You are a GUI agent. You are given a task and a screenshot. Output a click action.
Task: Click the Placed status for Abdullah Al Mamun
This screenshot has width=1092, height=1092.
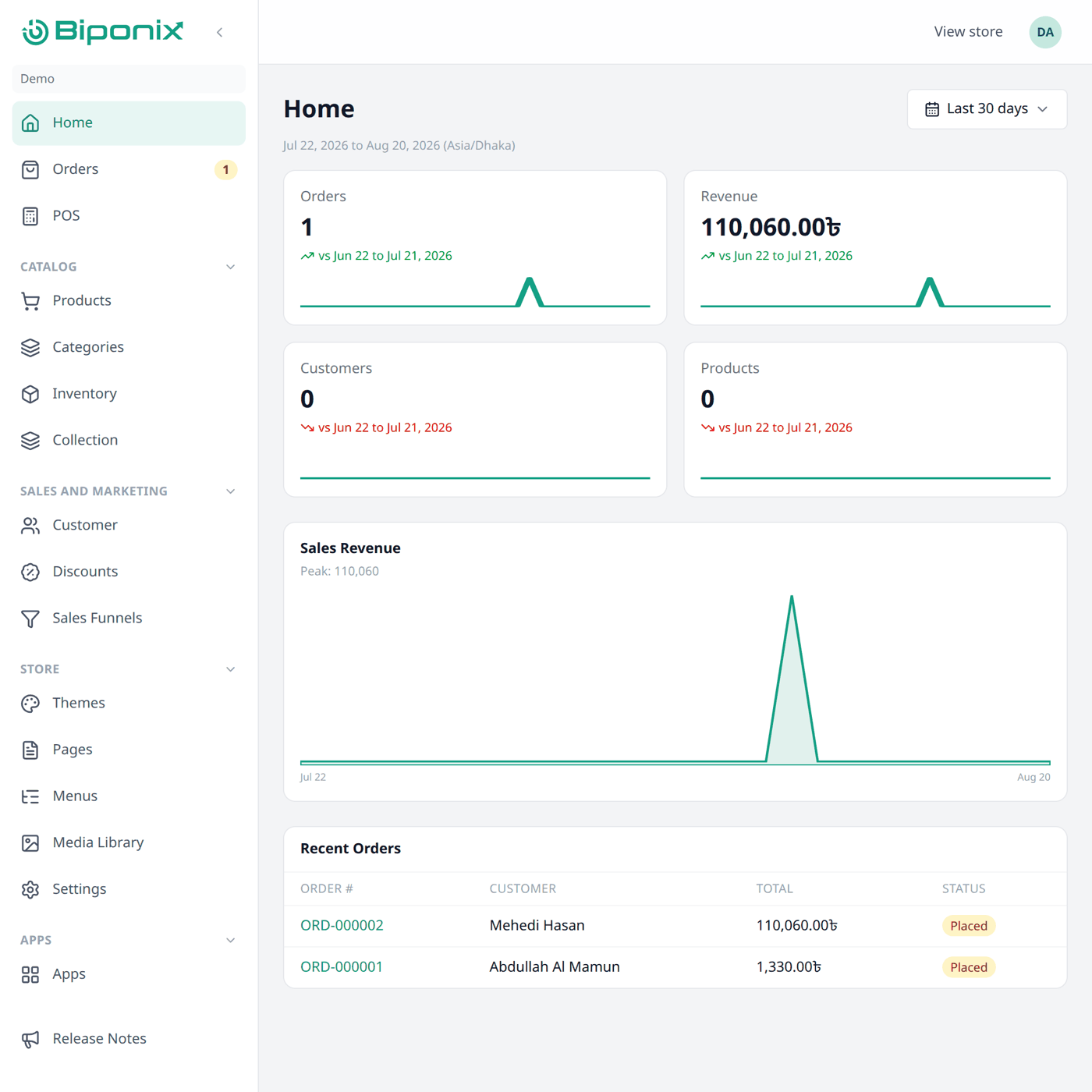pyautogui.click(x=969, y=967)
